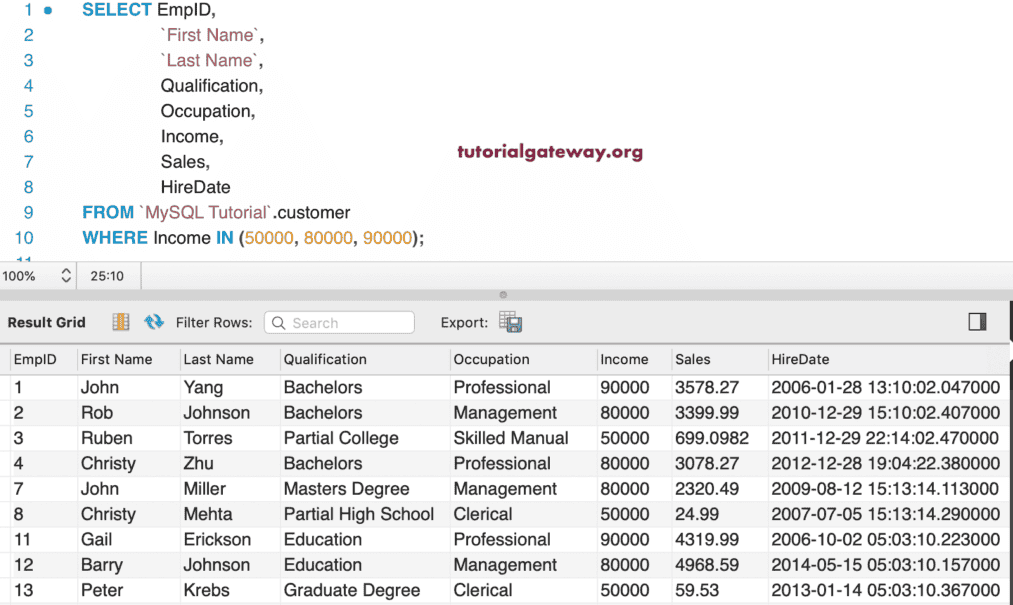Screen dimensions: 1013x605
Task: Select the cell 'Erickson'
Action: click(217, 539)
